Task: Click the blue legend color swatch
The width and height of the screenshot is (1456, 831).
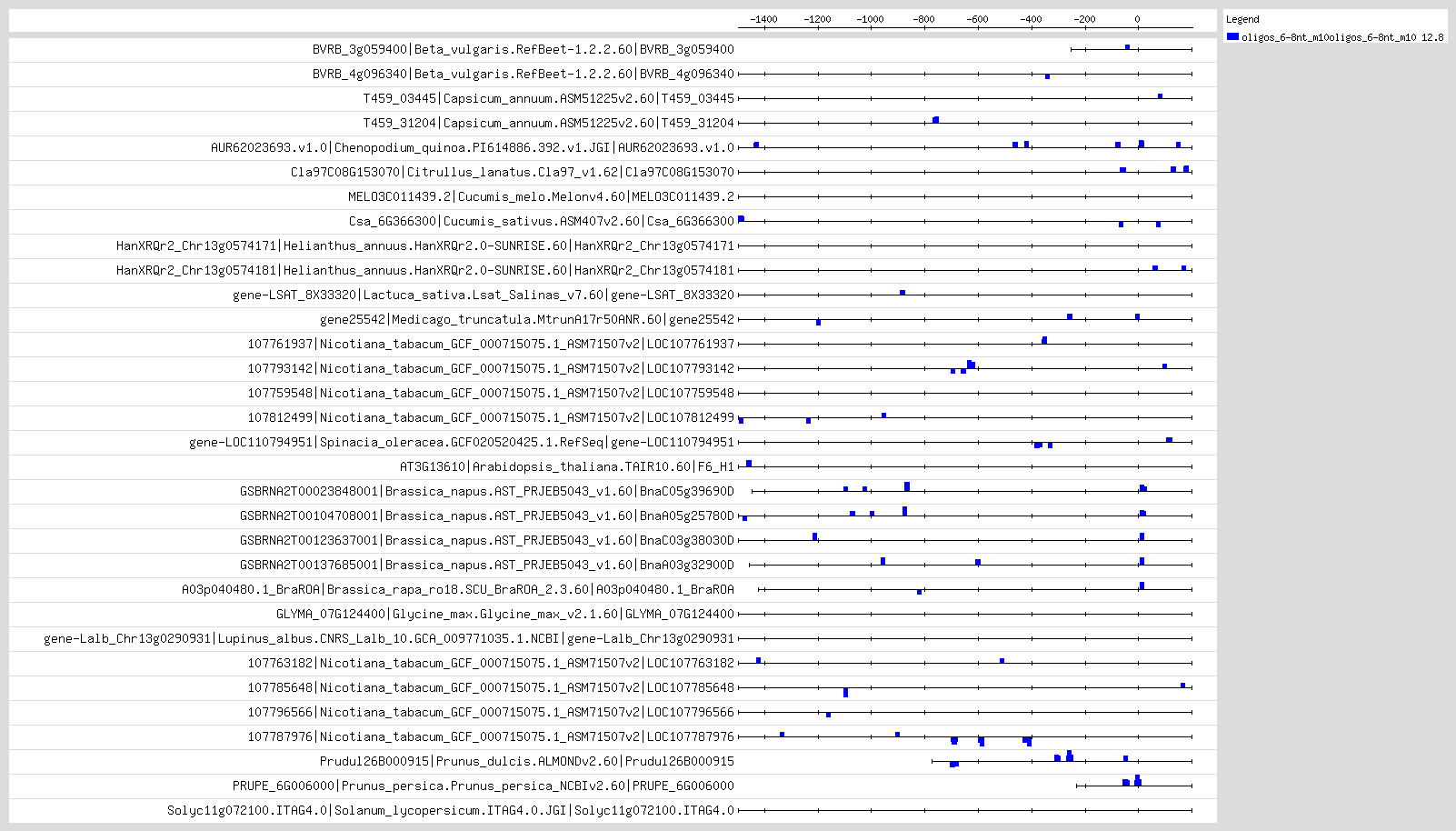Action: tap(1232, 36)
